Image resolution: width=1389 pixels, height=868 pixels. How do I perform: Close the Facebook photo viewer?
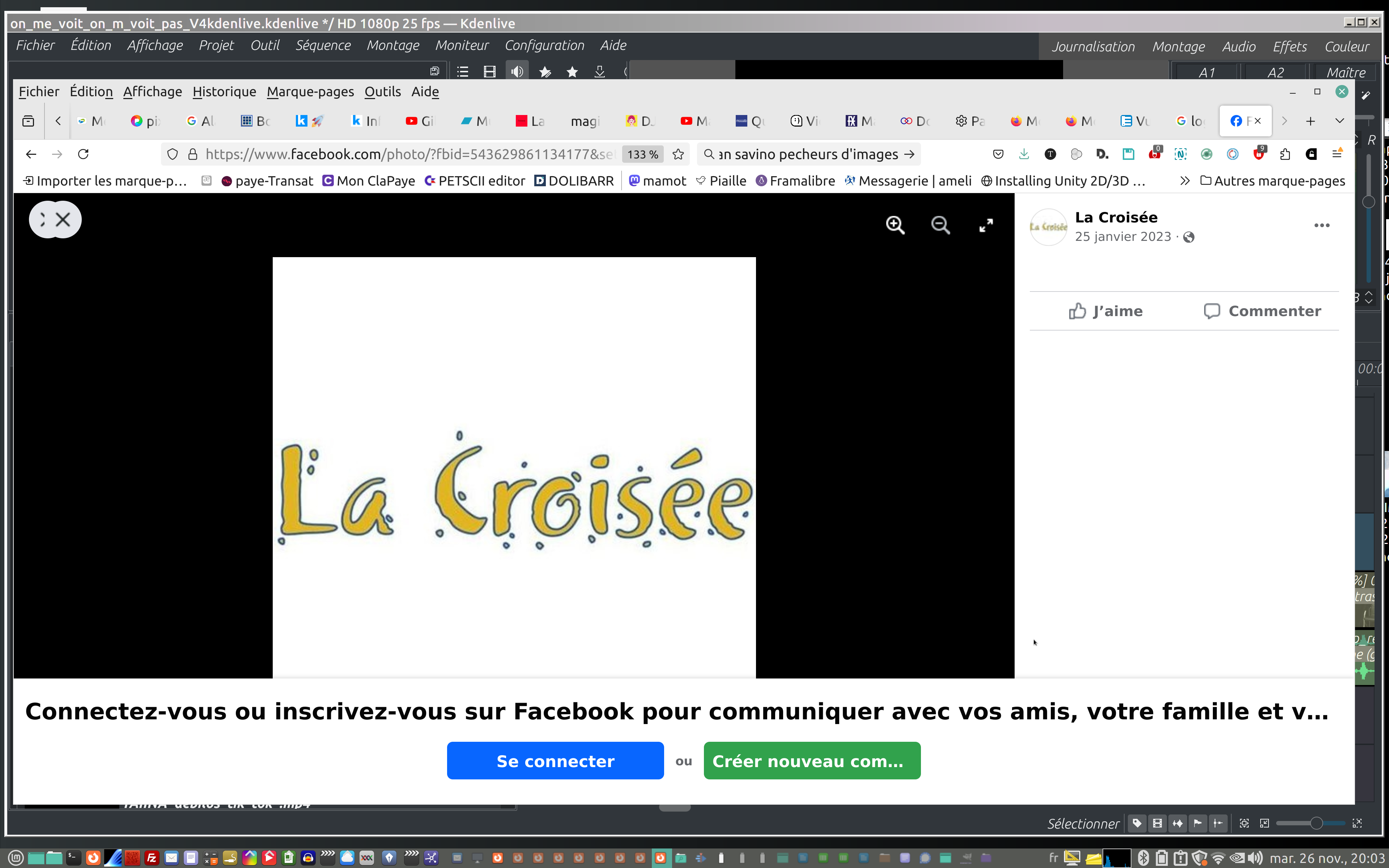63,219
